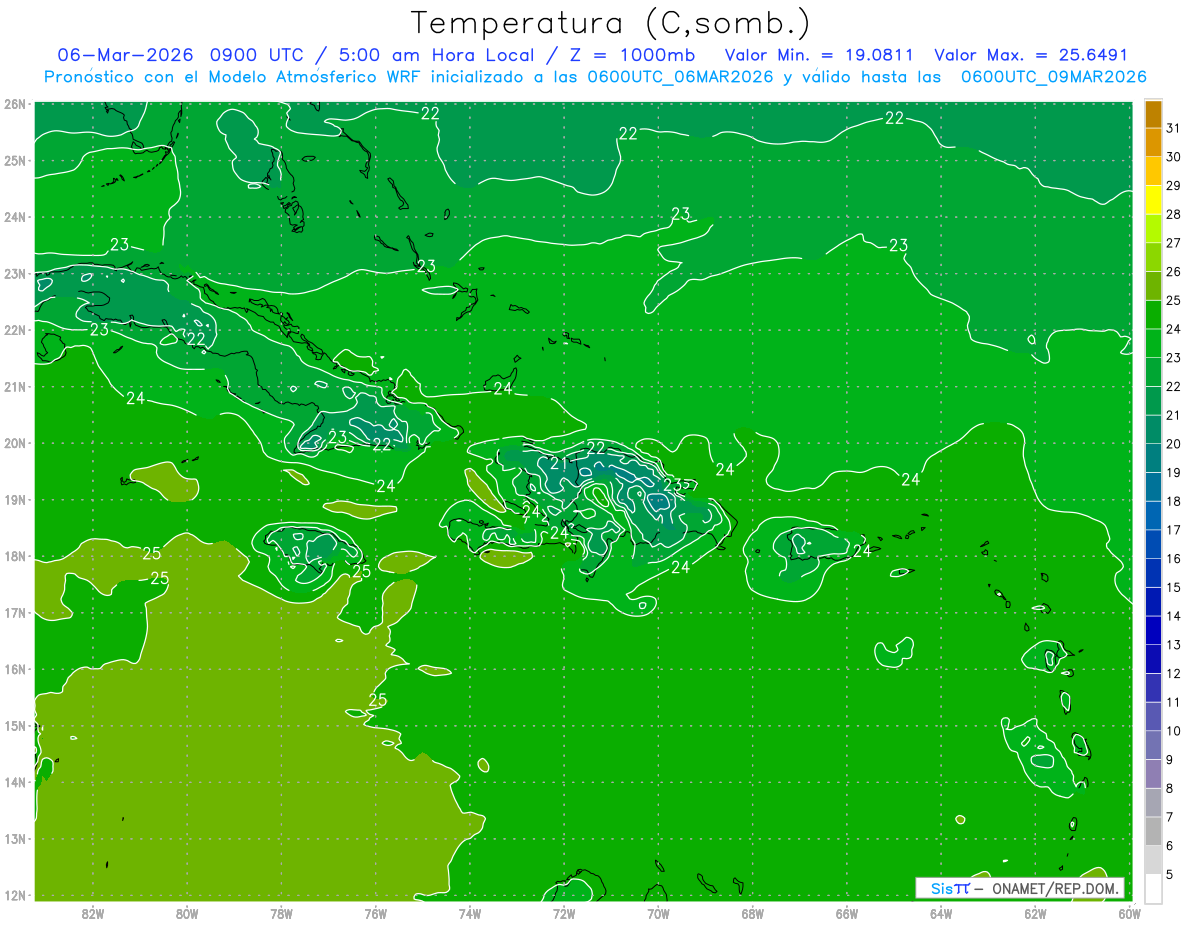Click the legend swatch between 12 and 13
The width and height of the screenshot is (1200, 927).
click(x=1153, y=659)
